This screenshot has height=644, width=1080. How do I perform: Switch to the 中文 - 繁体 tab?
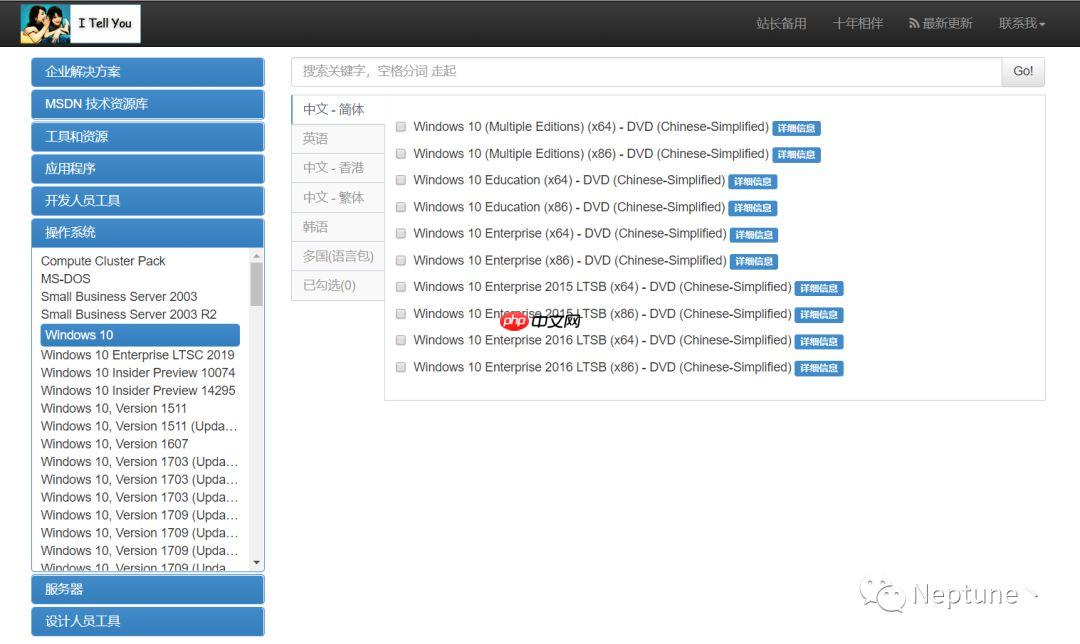click(338, 198)
